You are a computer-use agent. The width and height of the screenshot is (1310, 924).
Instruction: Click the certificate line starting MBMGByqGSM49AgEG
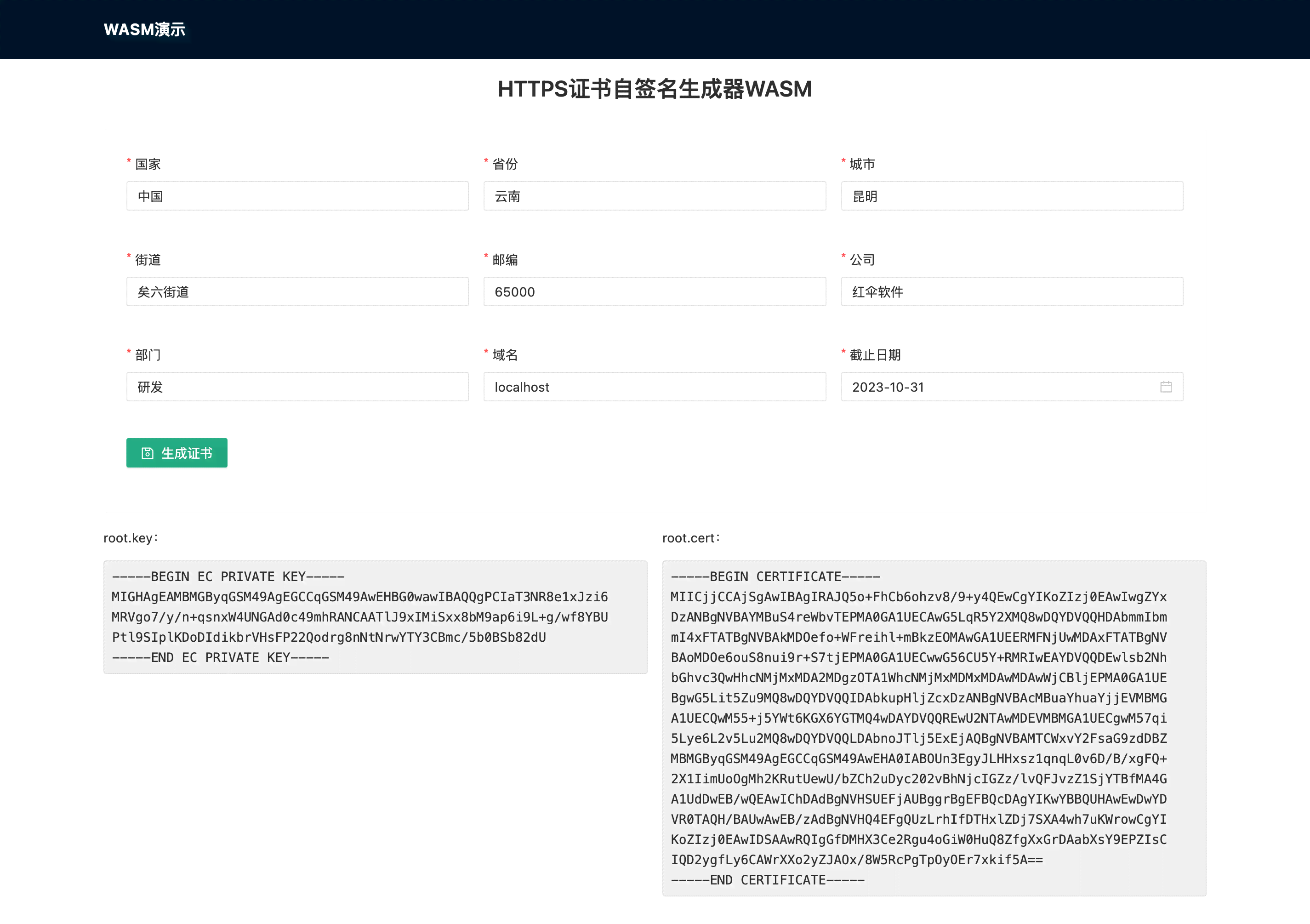click(918, 759)
